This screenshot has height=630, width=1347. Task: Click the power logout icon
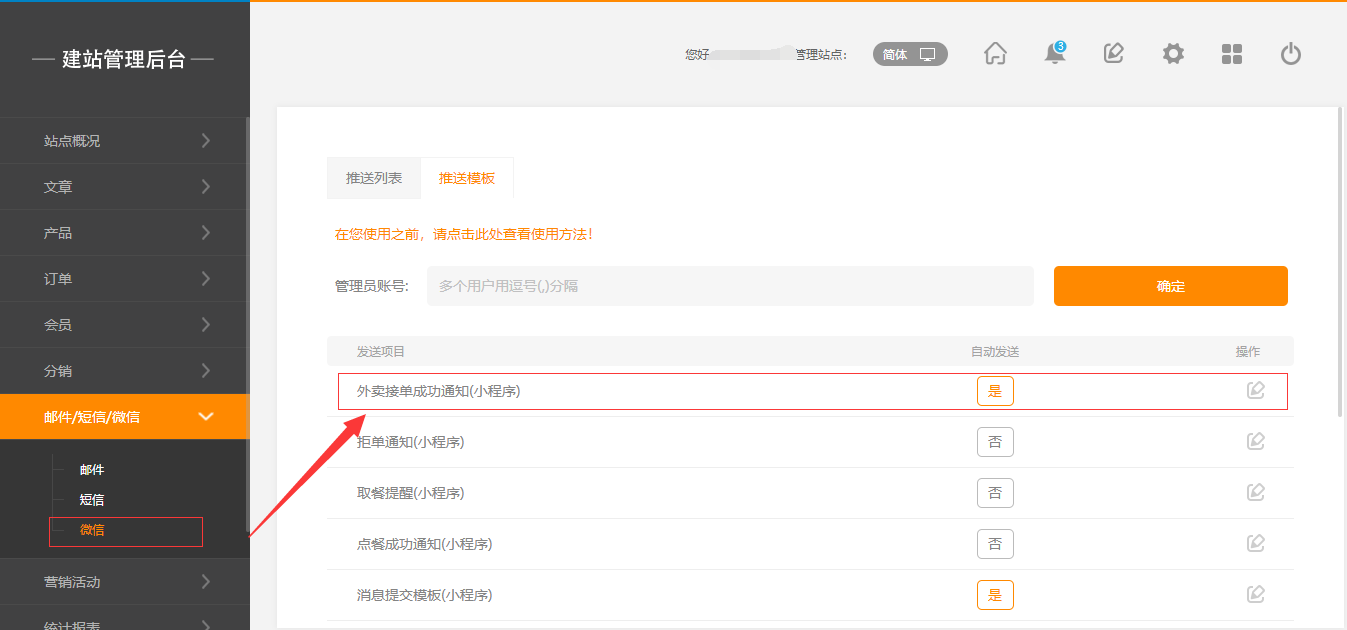click(x=1291, y=54)
